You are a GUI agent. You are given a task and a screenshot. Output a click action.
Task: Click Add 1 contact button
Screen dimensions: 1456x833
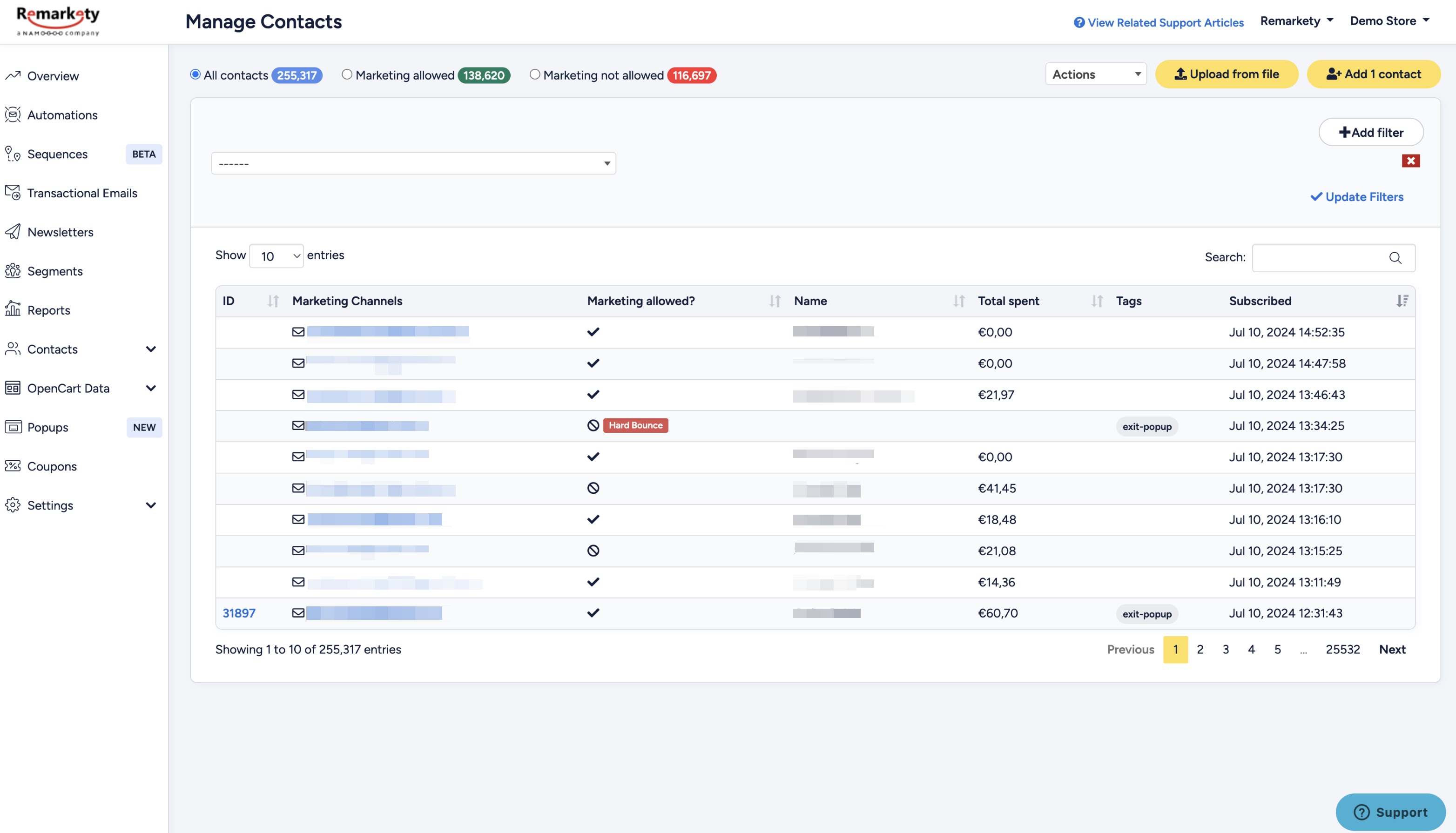pyautogui.click(x=1374, y=74)
